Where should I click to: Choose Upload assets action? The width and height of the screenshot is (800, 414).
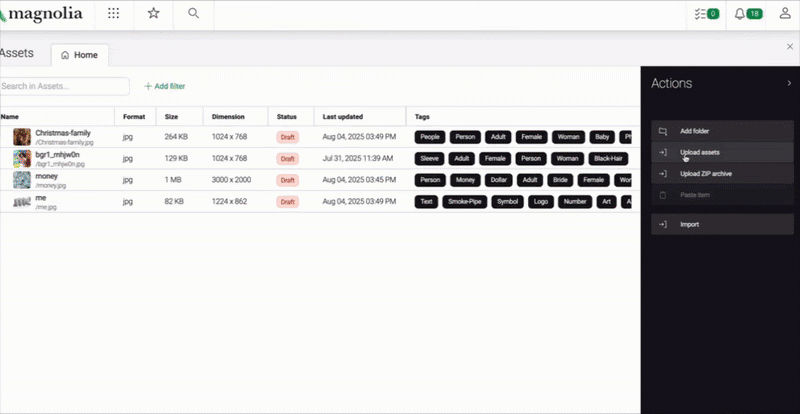[699, 152]
